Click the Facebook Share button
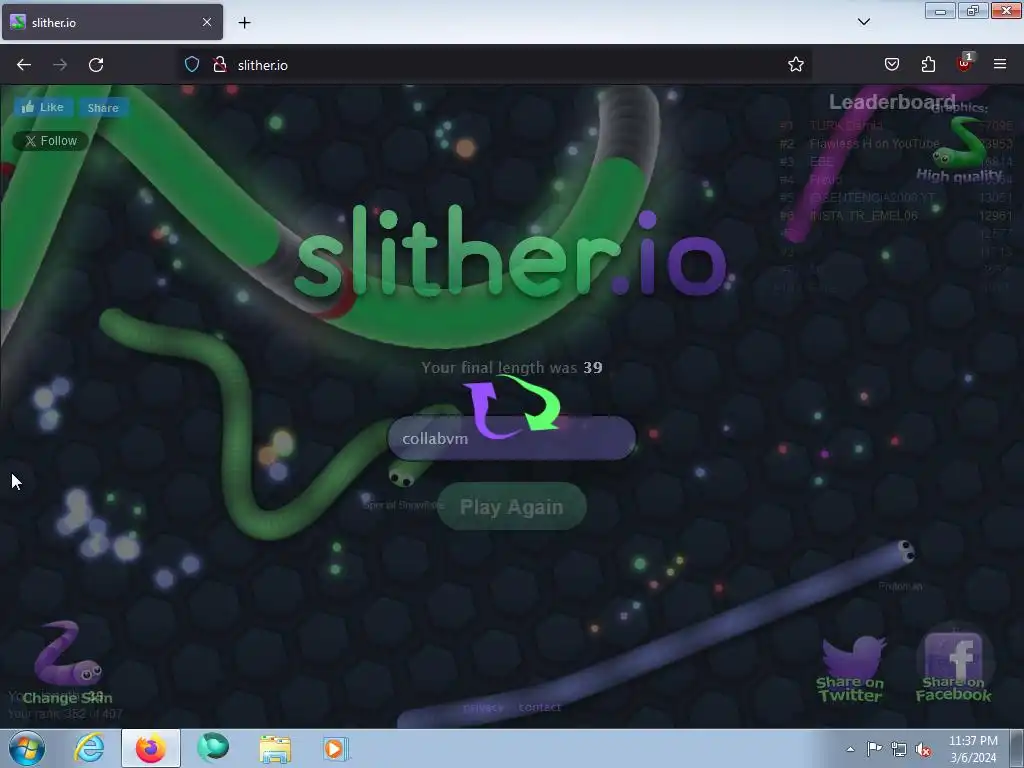 coord(103,108)
